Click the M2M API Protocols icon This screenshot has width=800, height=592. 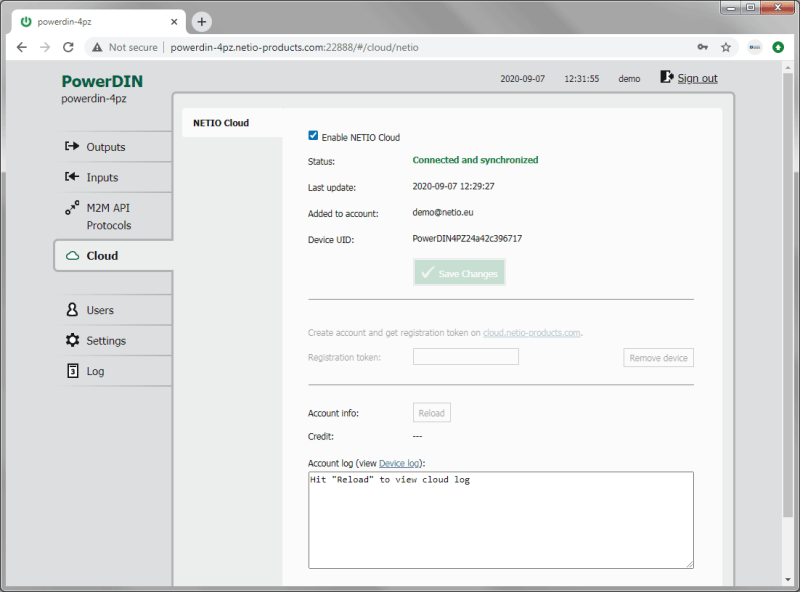tap(72, 209)
